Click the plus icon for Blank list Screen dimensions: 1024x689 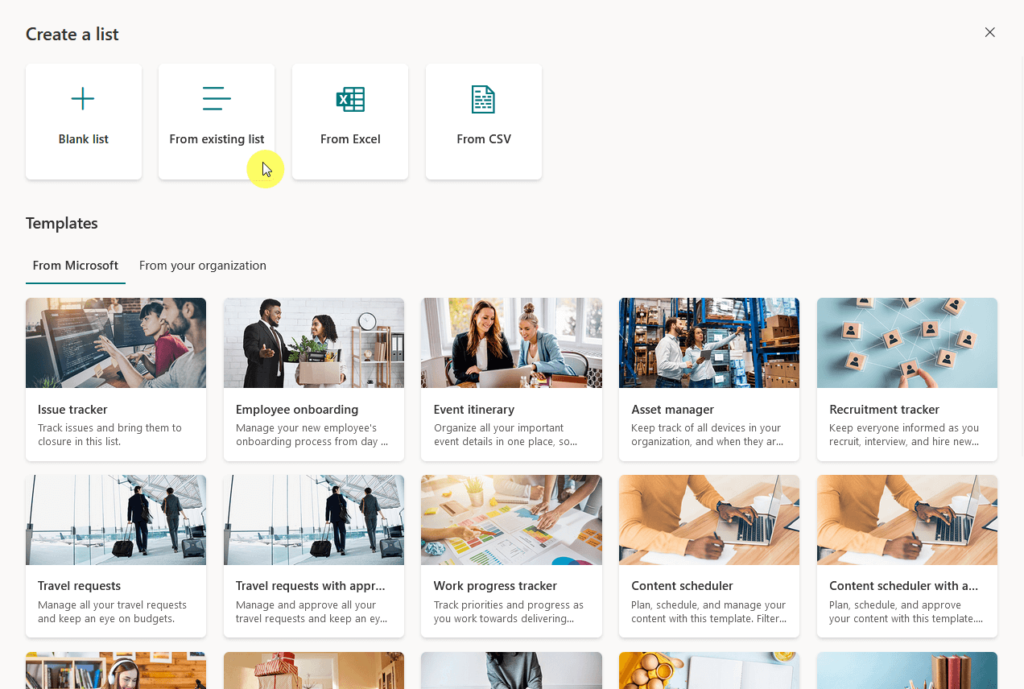[x=83, y=99]
